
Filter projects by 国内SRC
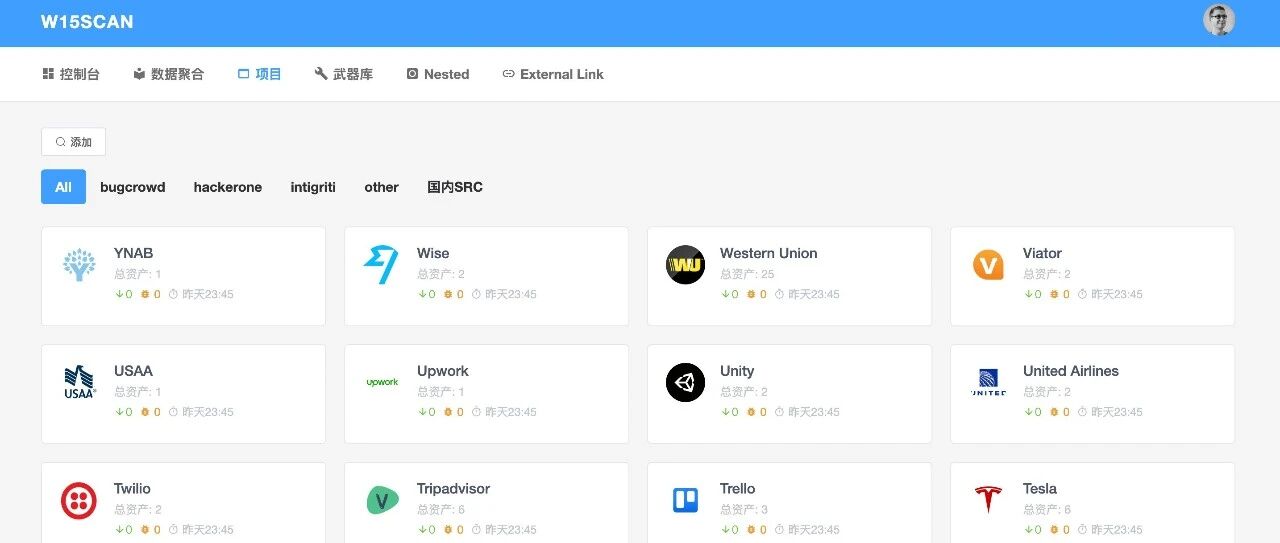click(x=455, y=187)
